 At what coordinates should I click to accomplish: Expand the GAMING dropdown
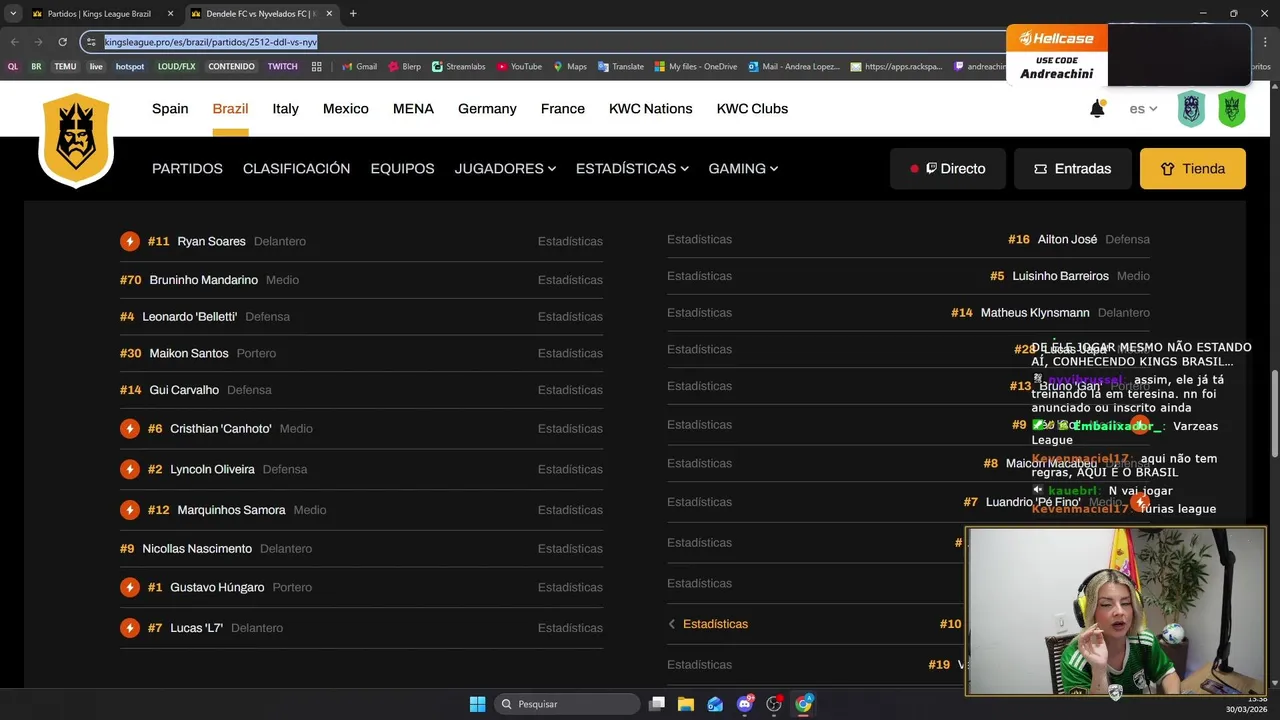pyautogui.click(x=743, y=169)
